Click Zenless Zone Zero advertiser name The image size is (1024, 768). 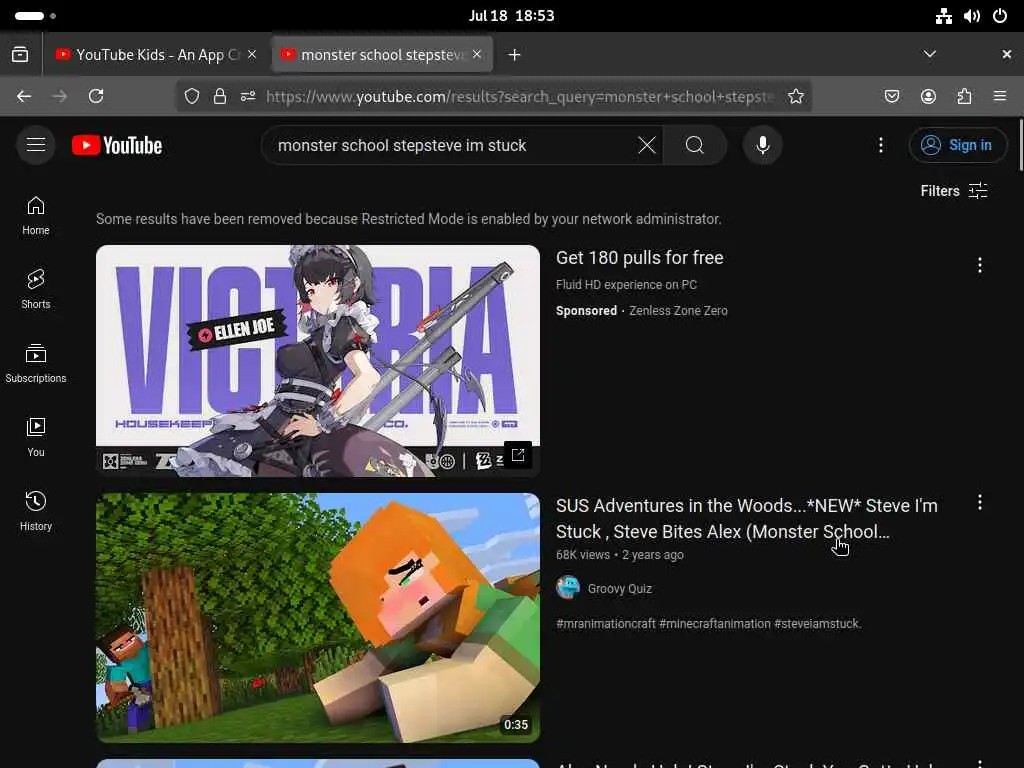click(678, 311)
